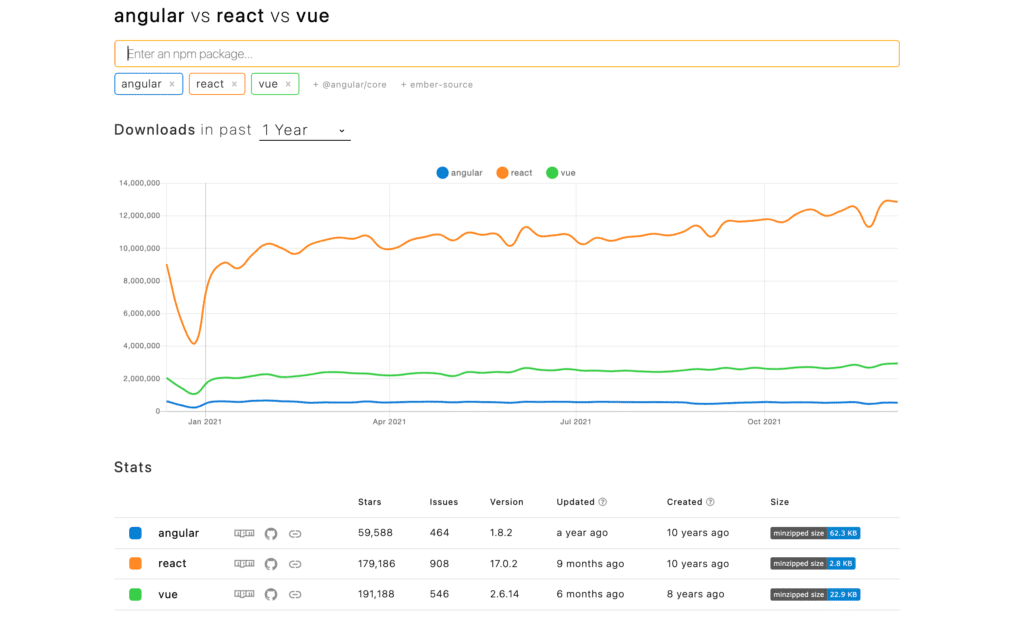Open the GitHub icon in angular row
Image resolution: width=1024 pixels, height=626 pixels.
271,534
